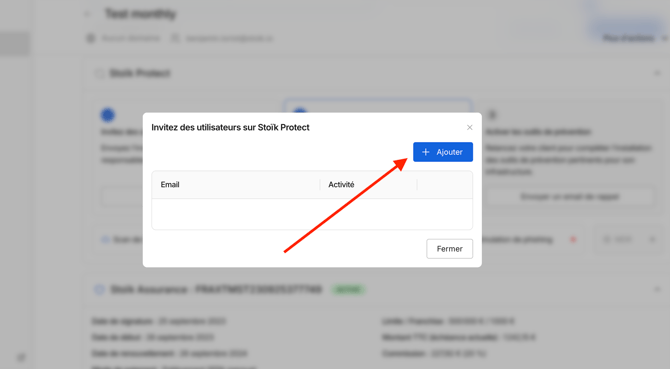Click the blue Ajouter button
Image resolution: width=670 pixels, height=369 pixels.
443,152
